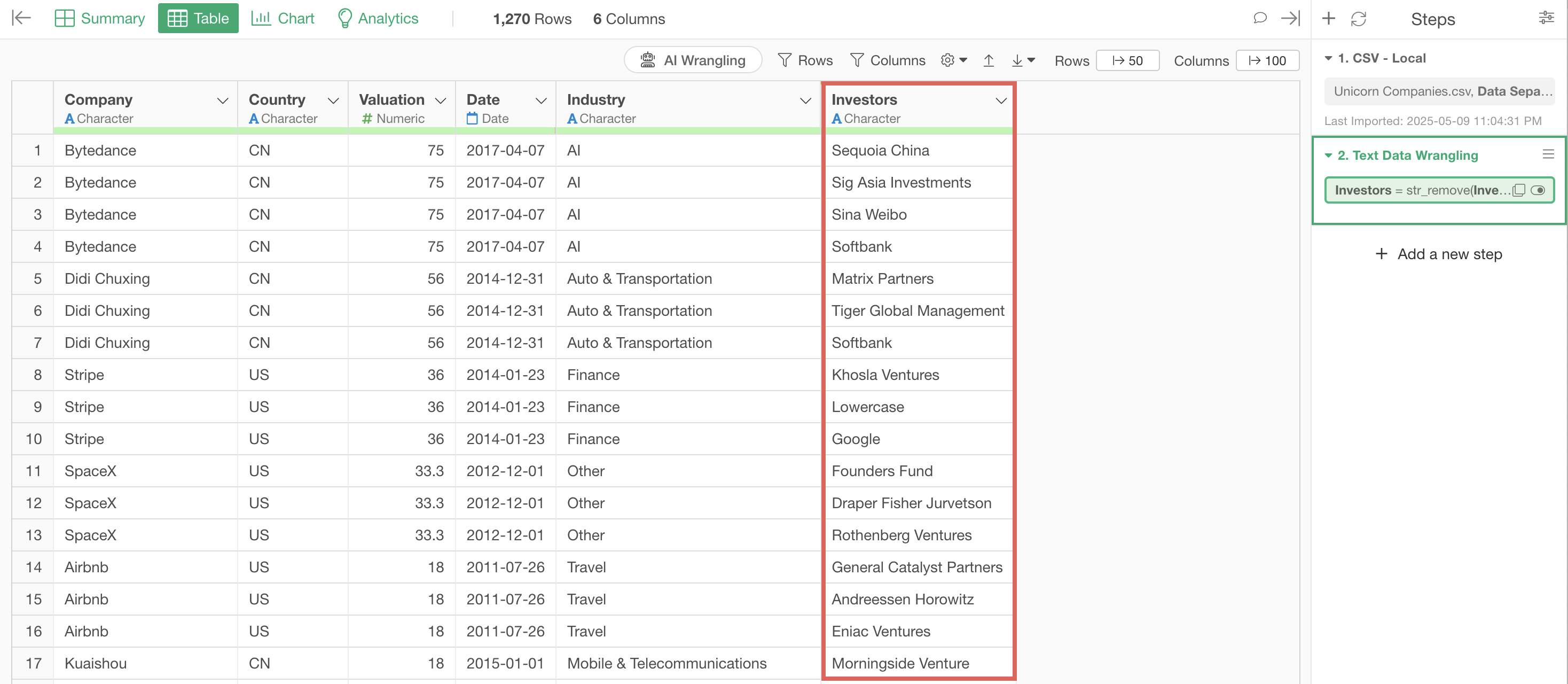Screen dimensions: 1568x684
Task: Select the Investors = str_remove step
Action: 1439,190
